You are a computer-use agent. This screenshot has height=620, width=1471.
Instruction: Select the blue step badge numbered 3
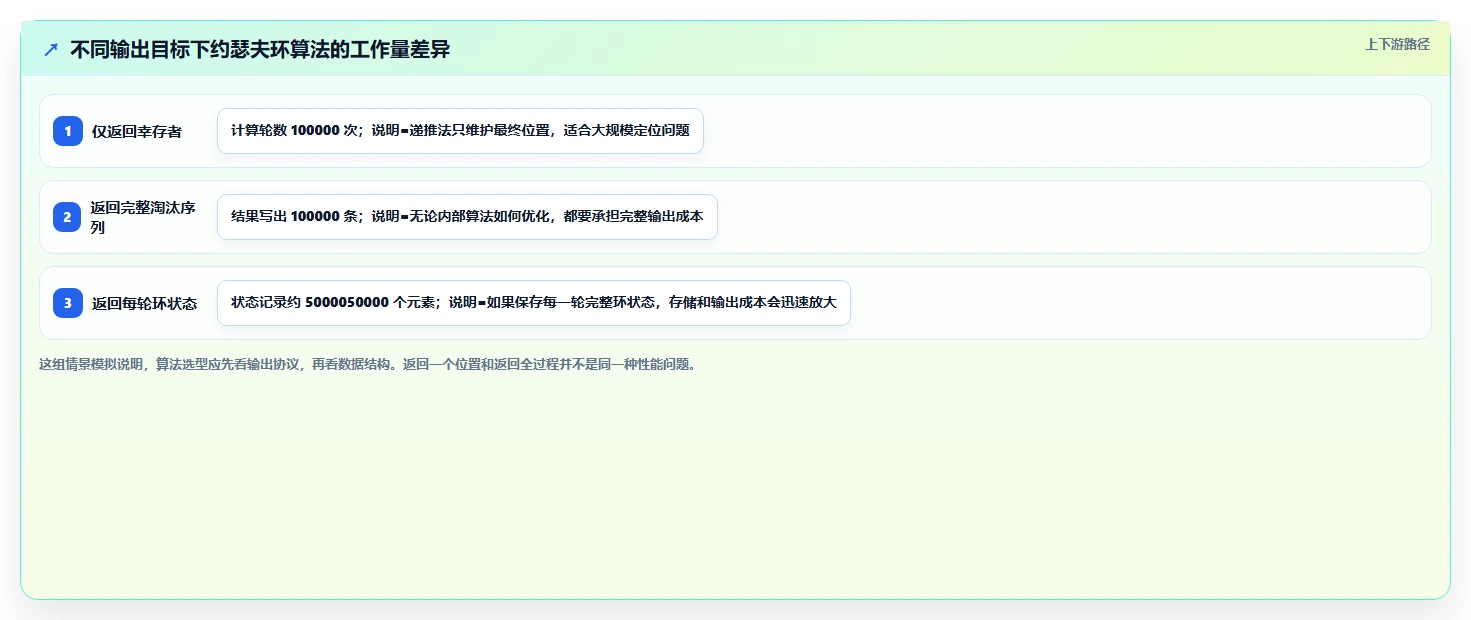[x=68, y=303]
